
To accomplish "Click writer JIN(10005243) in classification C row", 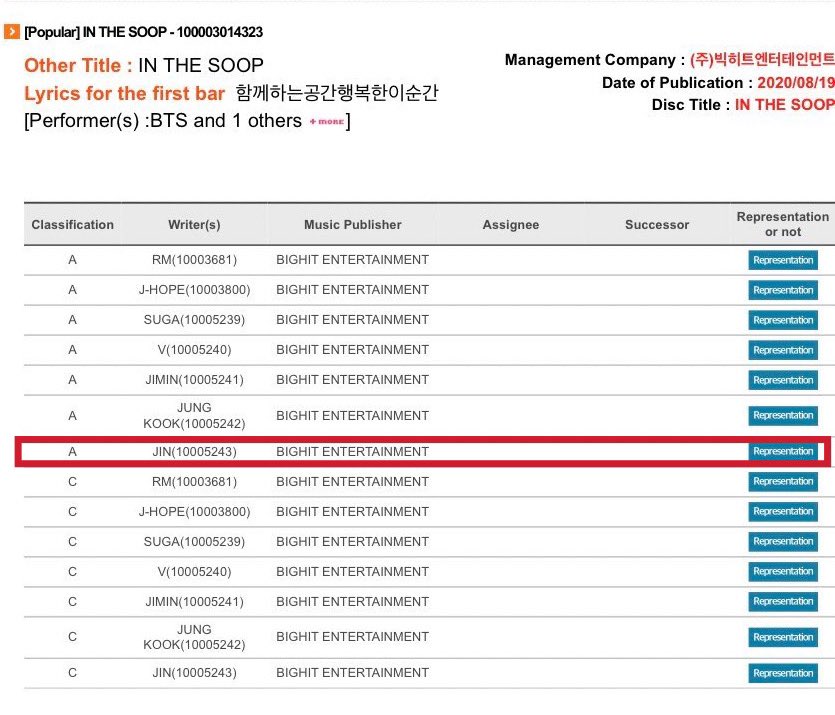I will [194, 672].
